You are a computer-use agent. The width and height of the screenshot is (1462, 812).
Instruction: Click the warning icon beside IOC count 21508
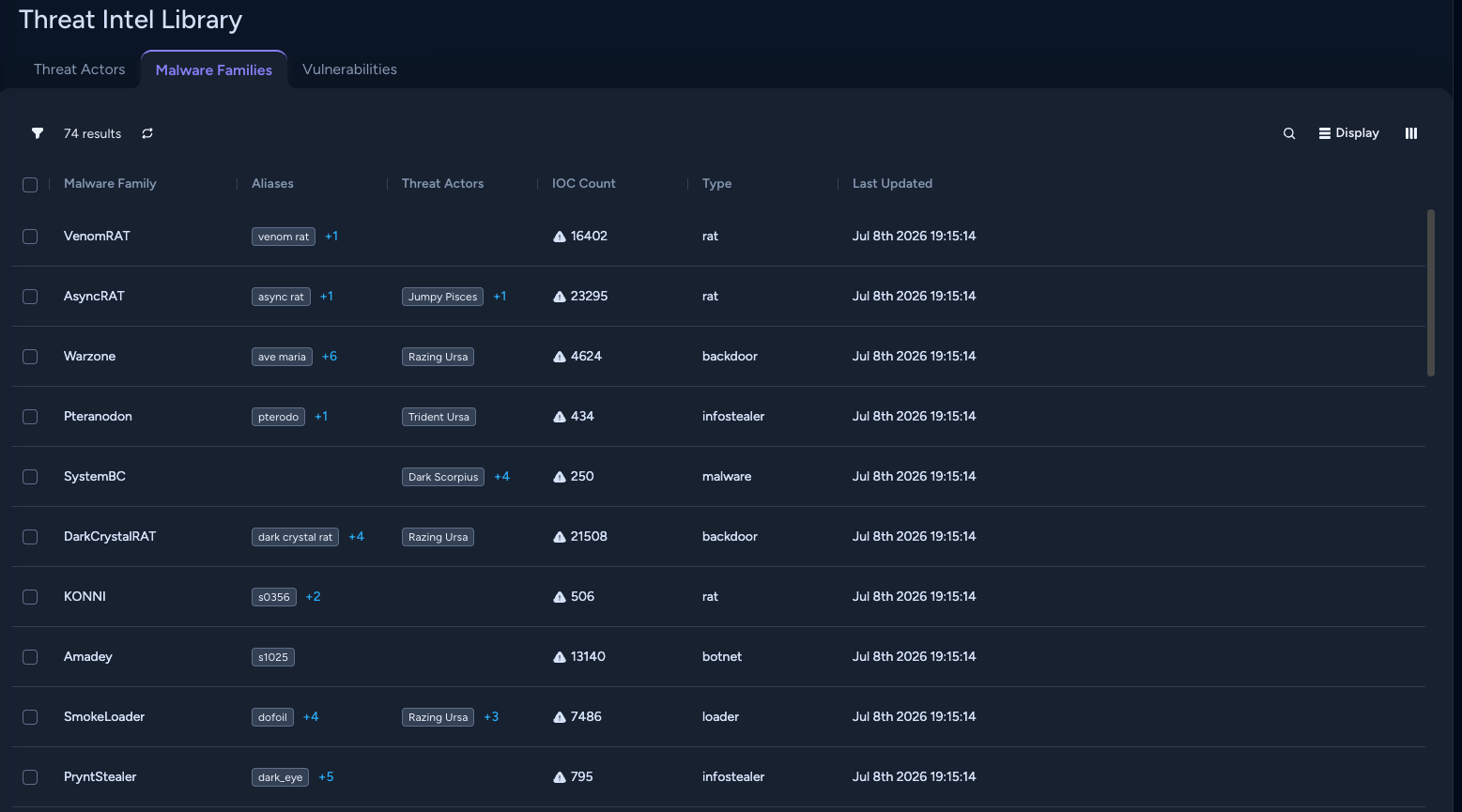(x=560, y=537)
